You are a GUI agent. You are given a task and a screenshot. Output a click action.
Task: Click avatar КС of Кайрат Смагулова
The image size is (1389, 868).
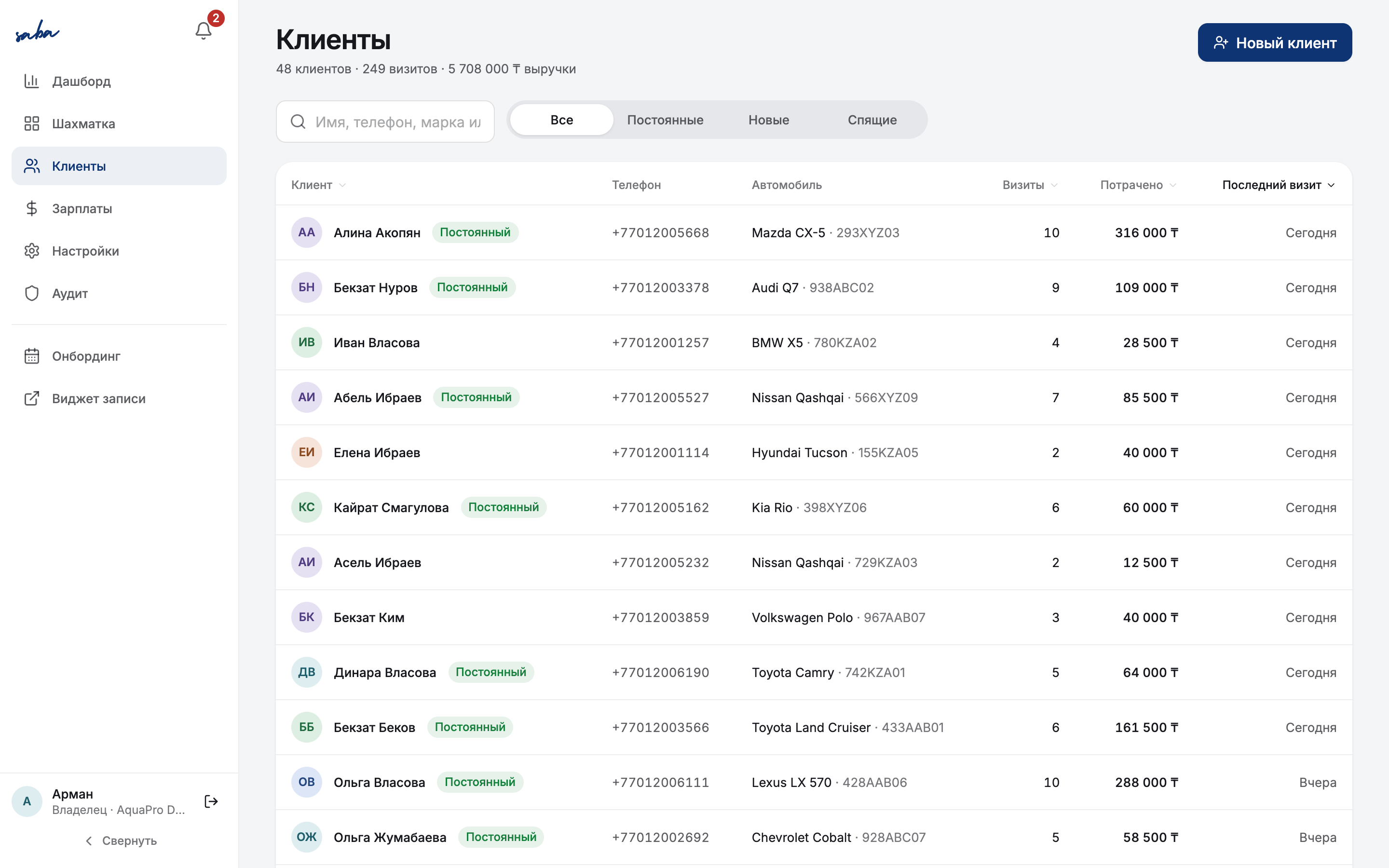307,507
